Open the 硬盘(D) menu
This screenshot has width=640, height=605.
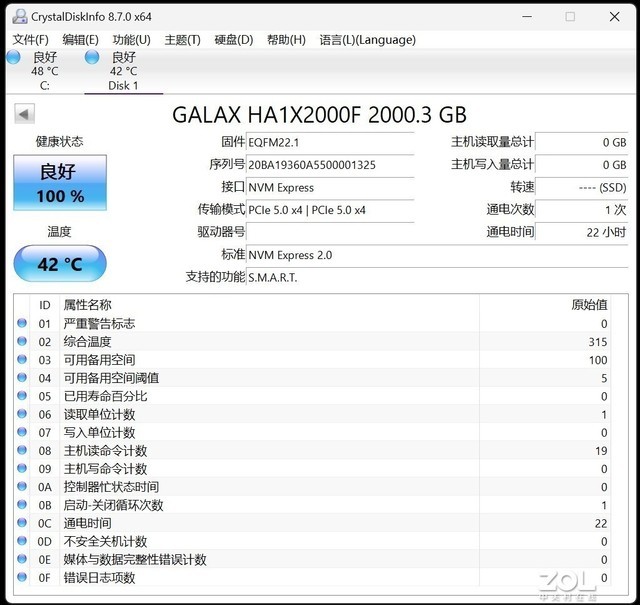pyautogui.click(x=233, y=39)
